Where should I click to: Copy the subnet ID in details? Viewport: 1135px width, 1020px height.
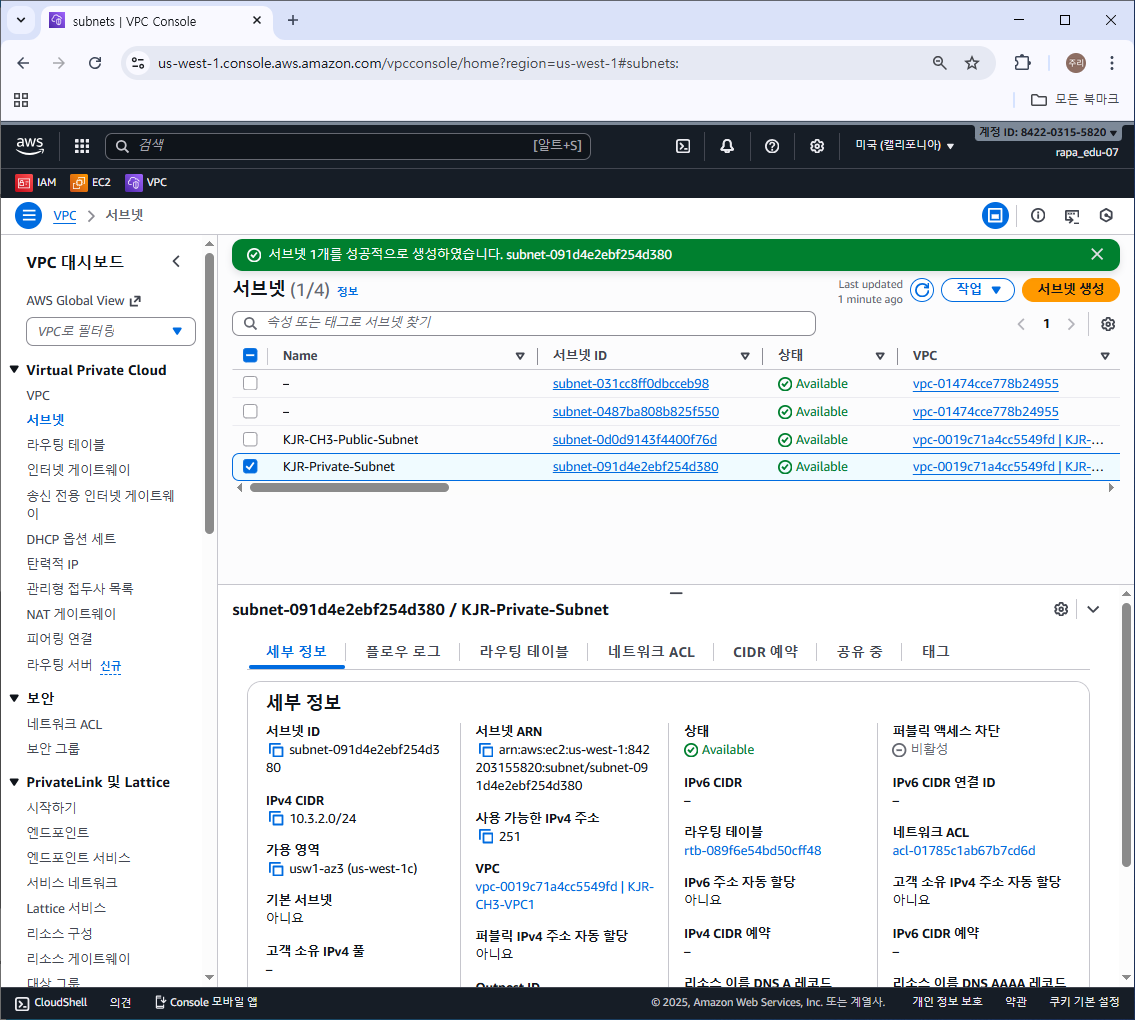click(x=276, y=750)
